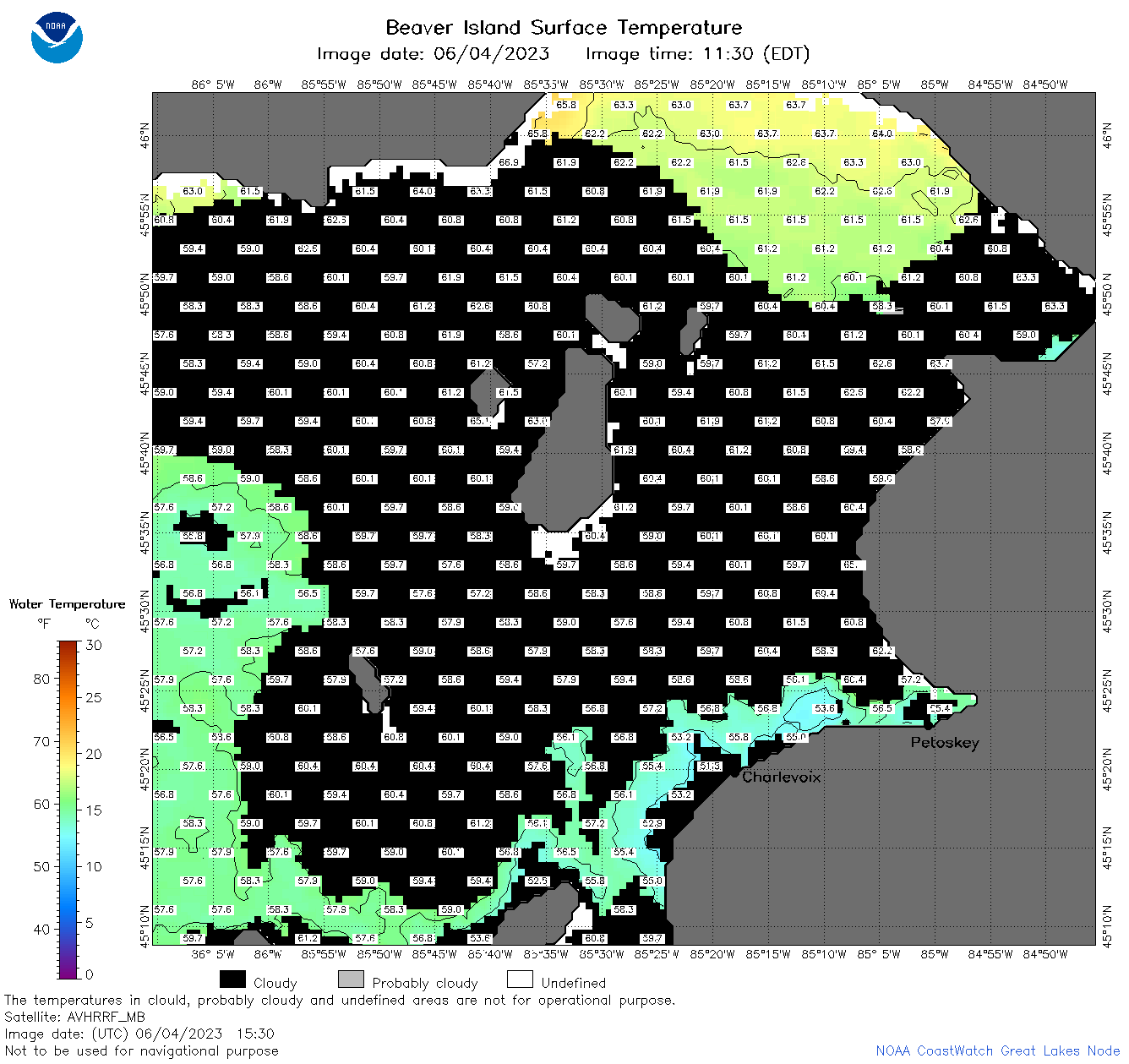1129x1064 pixels.
Task: Click the 66.9 temperature reading
Action: [x=509, y=162]
